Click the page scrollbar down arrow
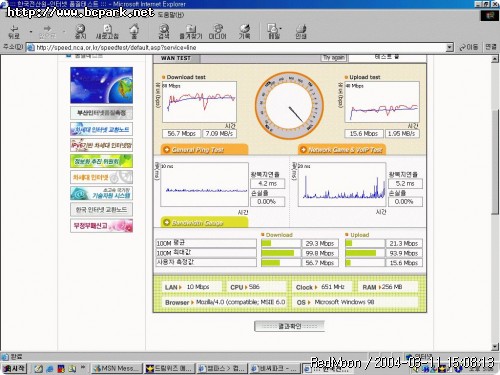This screenshot has width=500, height=375. (495, 347)
